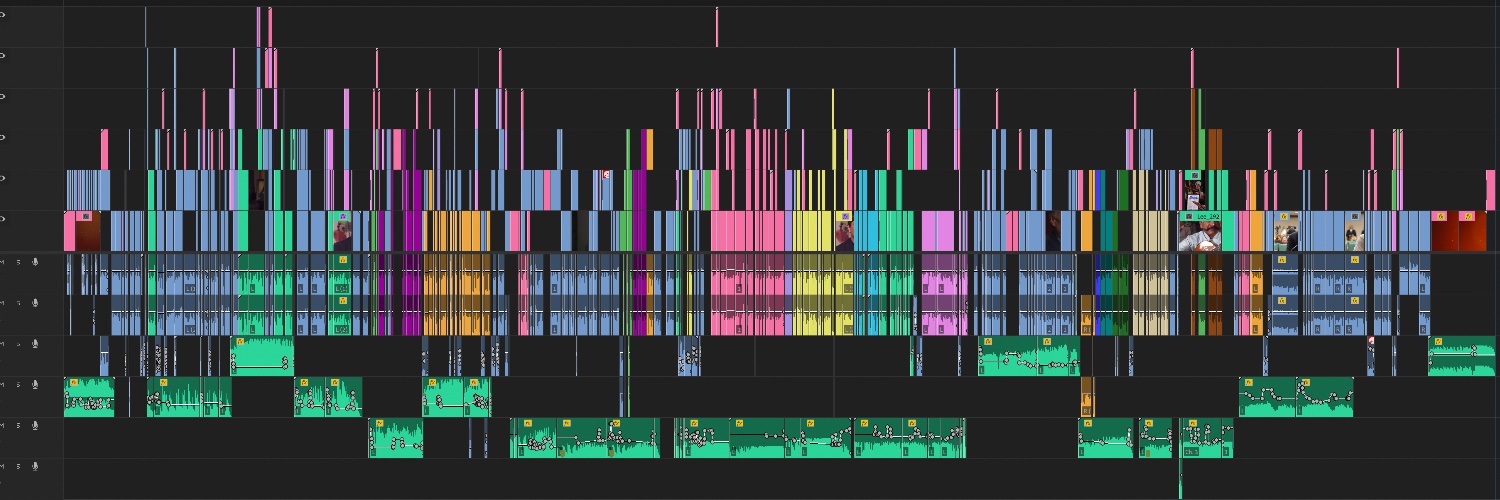The height and width of the screenshot is (500, 1500).
Task: Select the large green clip at the end of the third audio track
Action: (x=1461, y=356)
